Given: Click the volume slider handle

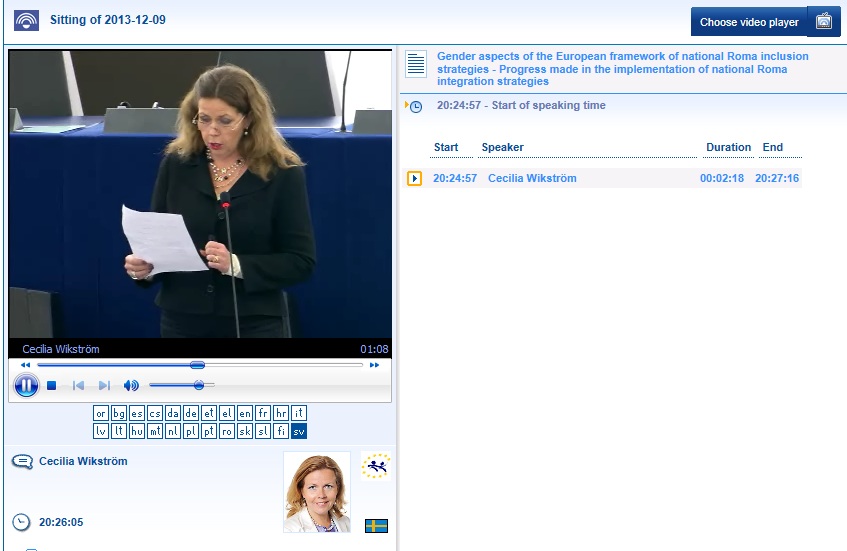Looking at the screenshot, I should [199, 385].
